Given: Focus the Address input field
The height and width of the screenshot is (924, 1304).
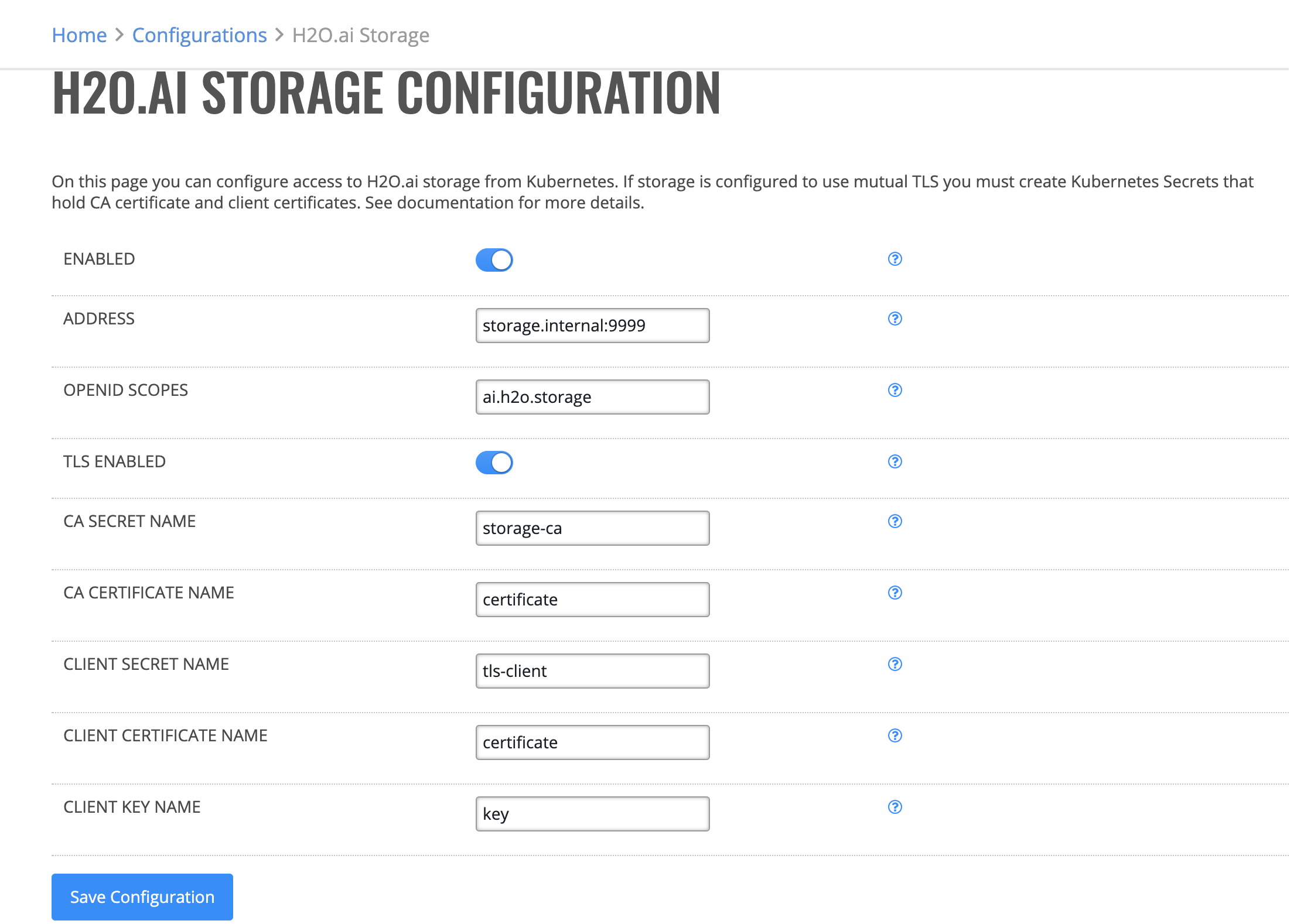Looking at the screenshot, I should tap(592, 326).
